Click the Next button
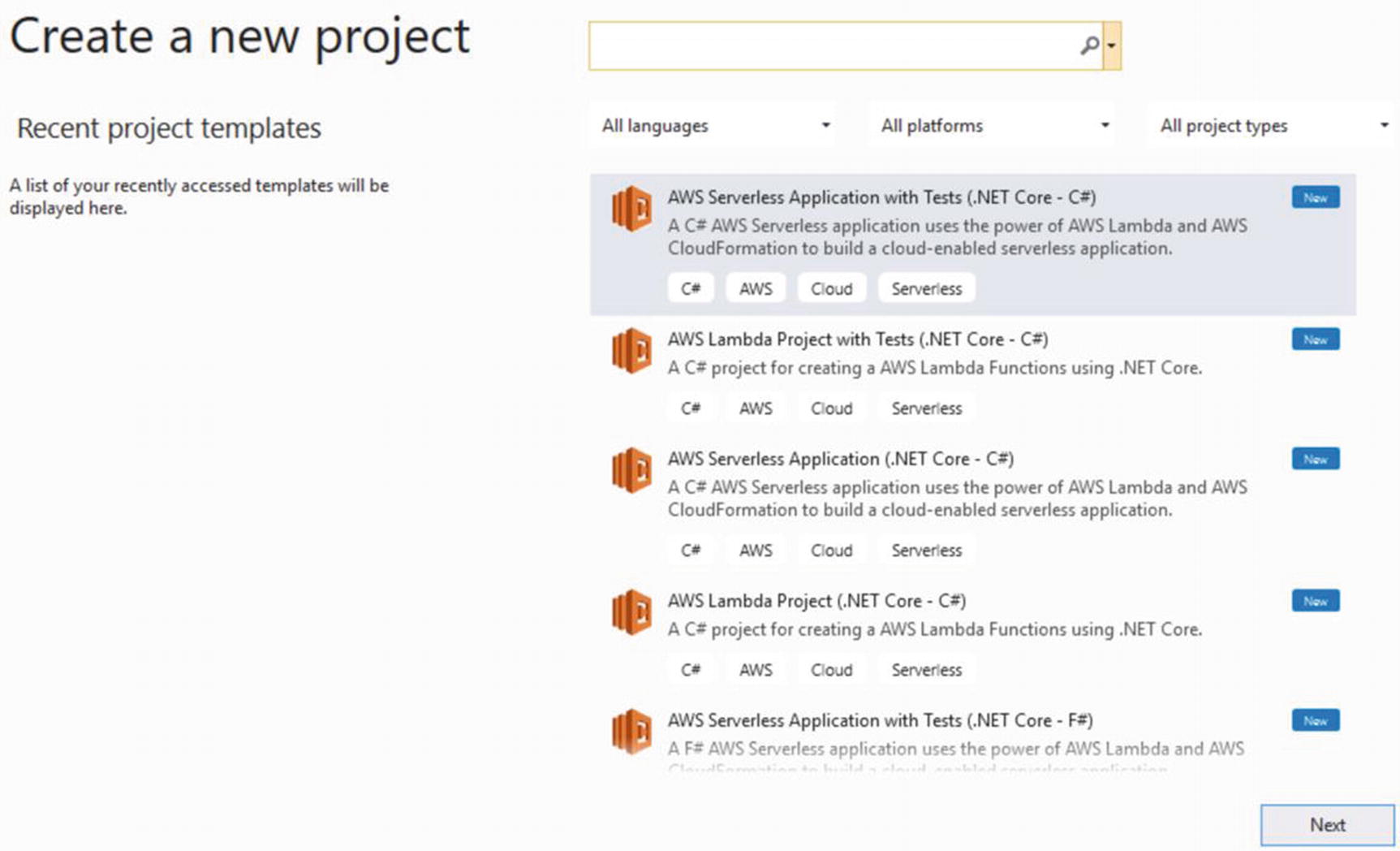The image size is (1400, 851). point(1327,825)
